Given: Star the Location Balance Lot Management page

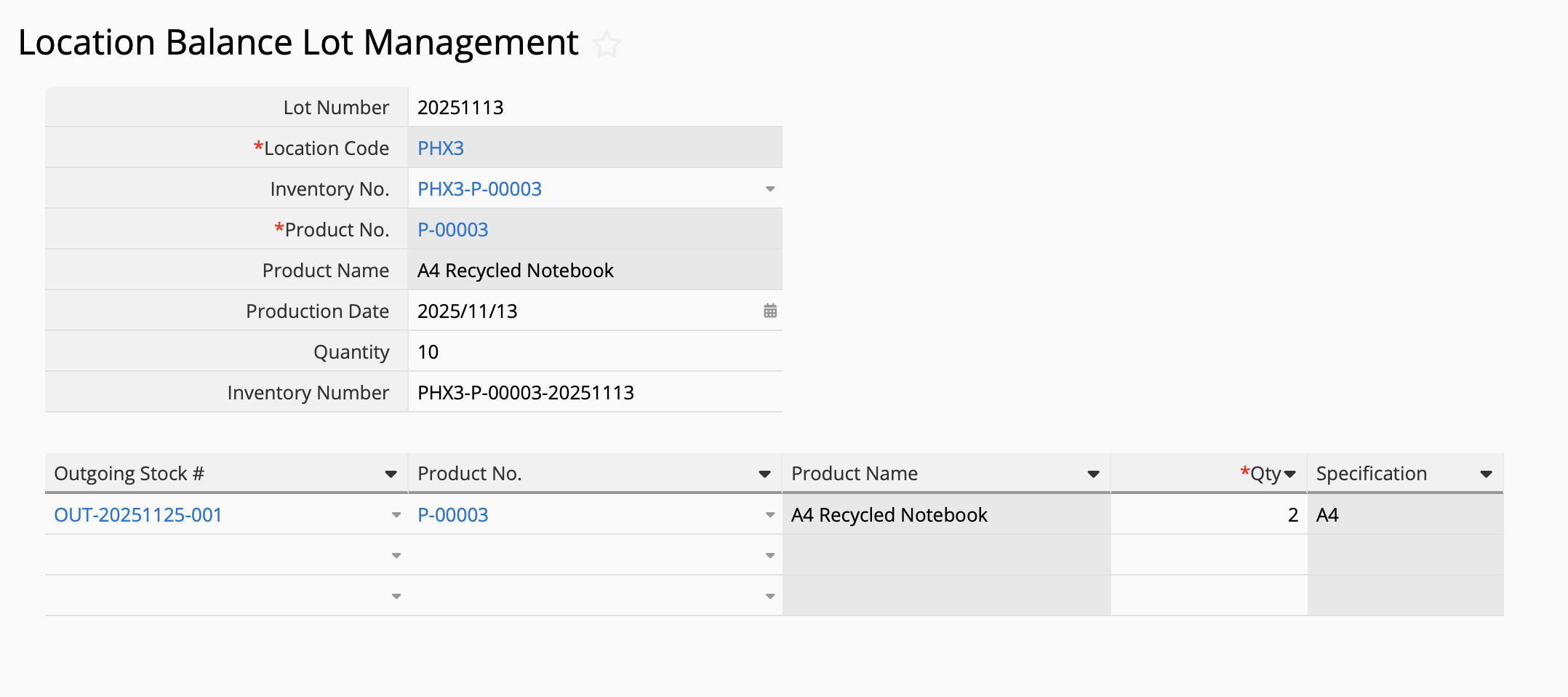Looking at the screenshot, I should click(x=606, y=44).
